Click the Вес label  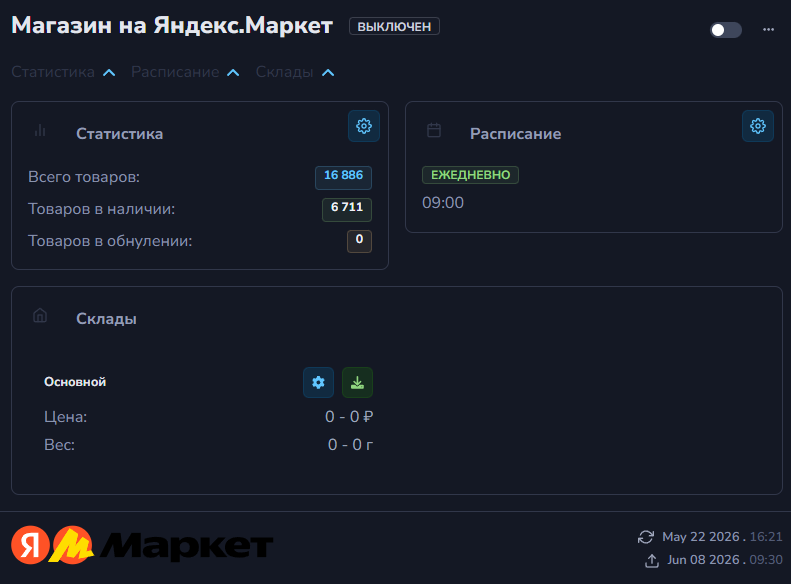60,445
